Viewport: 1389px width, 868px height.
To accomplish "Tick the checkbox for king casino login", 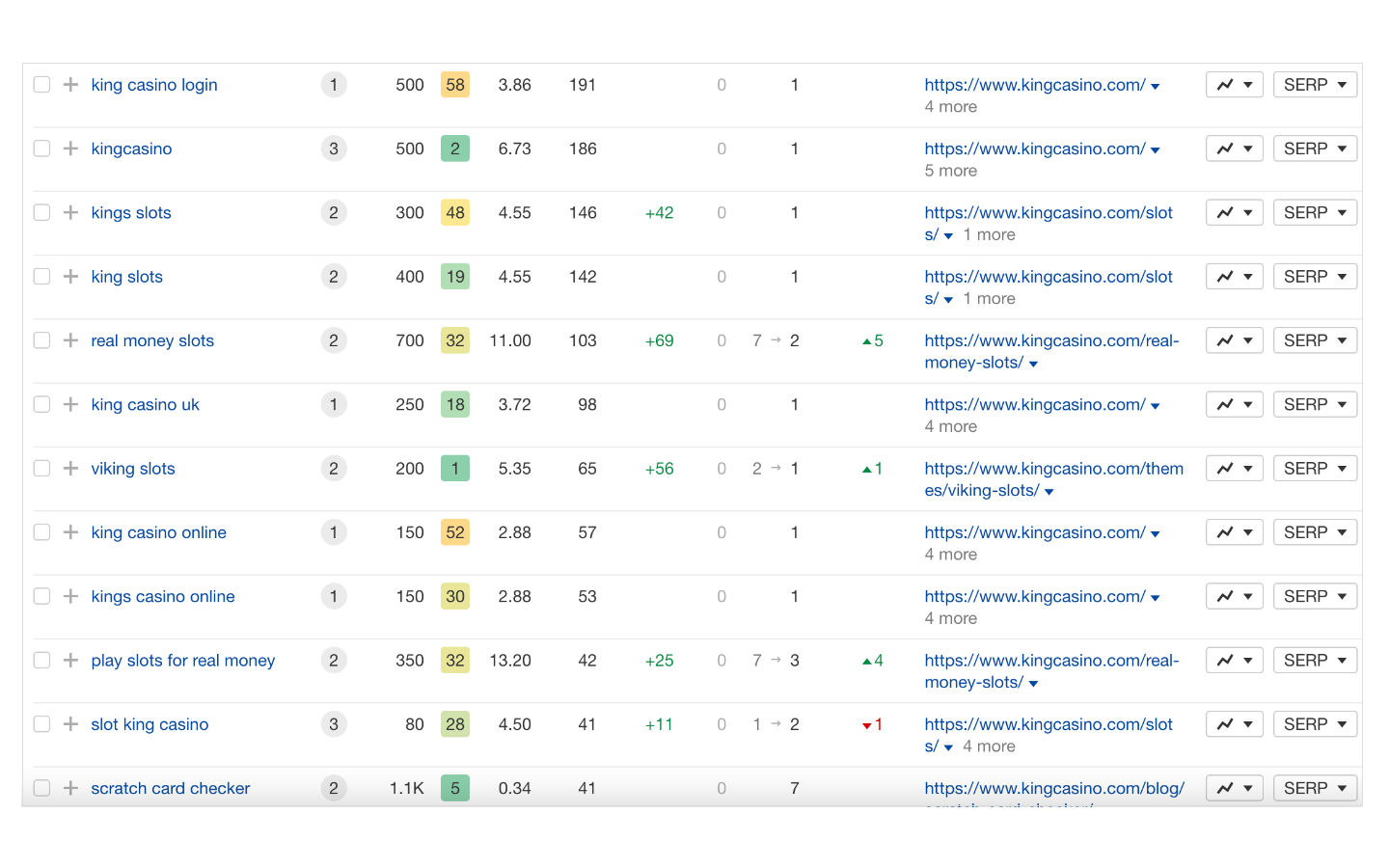I will (41, 85).
